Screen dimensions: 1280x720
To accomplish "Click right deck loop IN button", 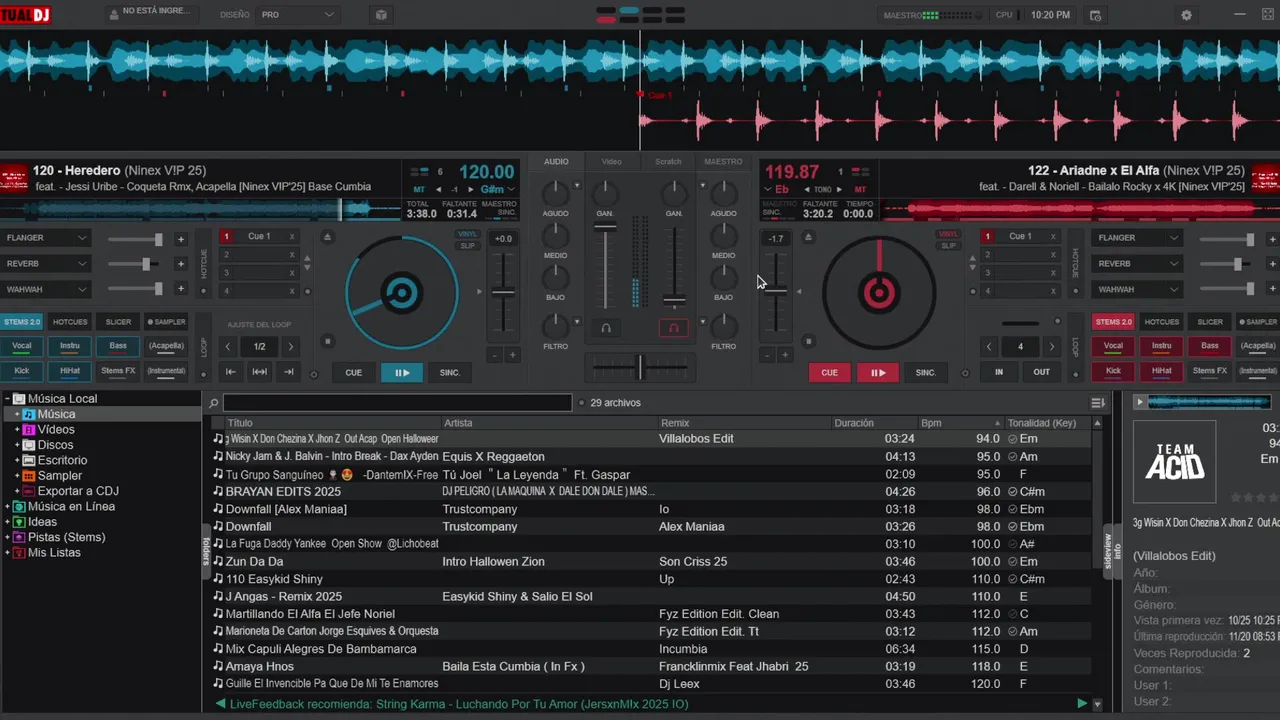I will point(999,372).
